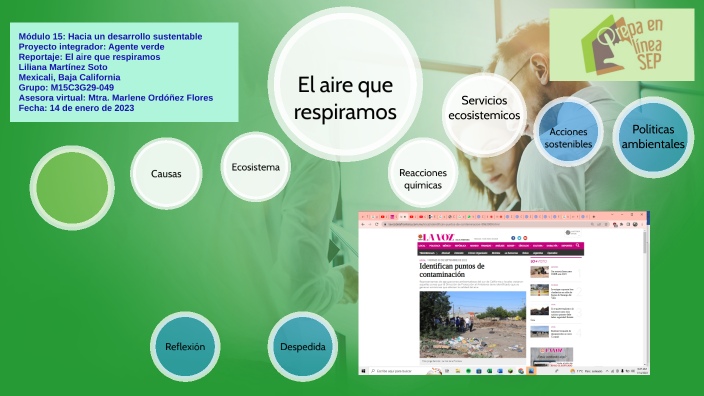
Task: Click the 'Módulo 15: Hacia un desarrollo sustentable' line
Action: (110, 36)
